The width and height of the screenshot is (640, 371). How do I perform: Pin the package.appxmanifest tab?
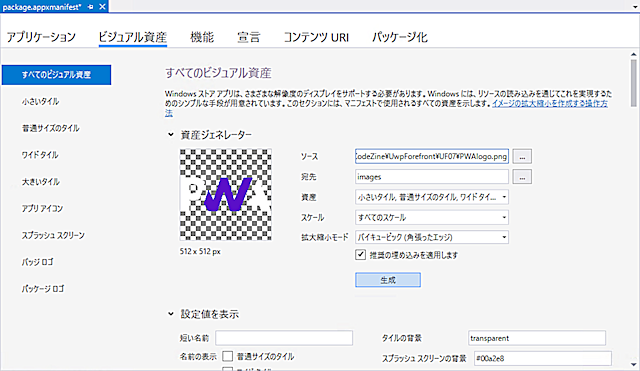(91, 7)
